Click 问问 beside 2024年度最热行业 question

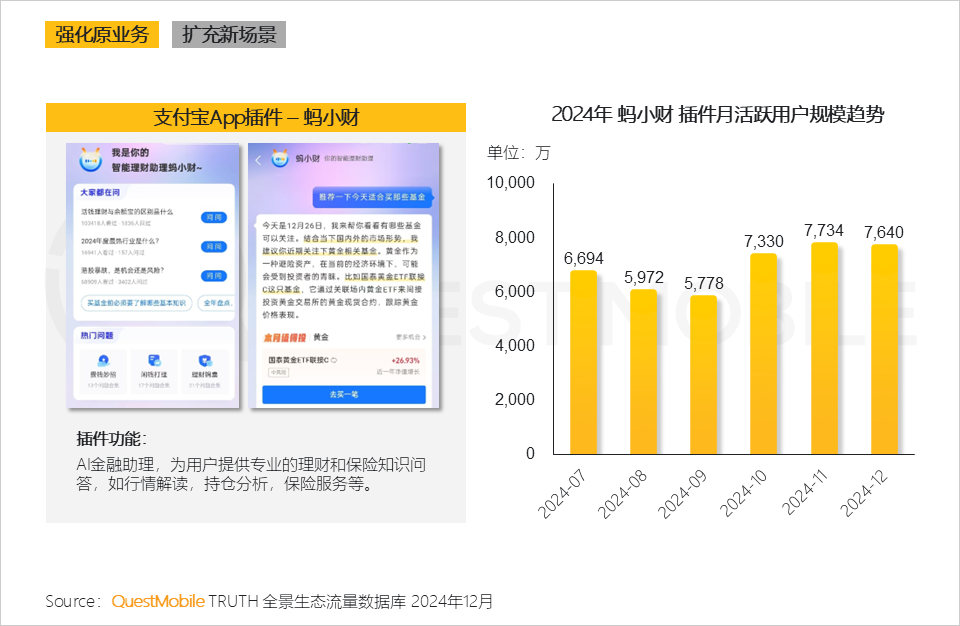point(213,246)
